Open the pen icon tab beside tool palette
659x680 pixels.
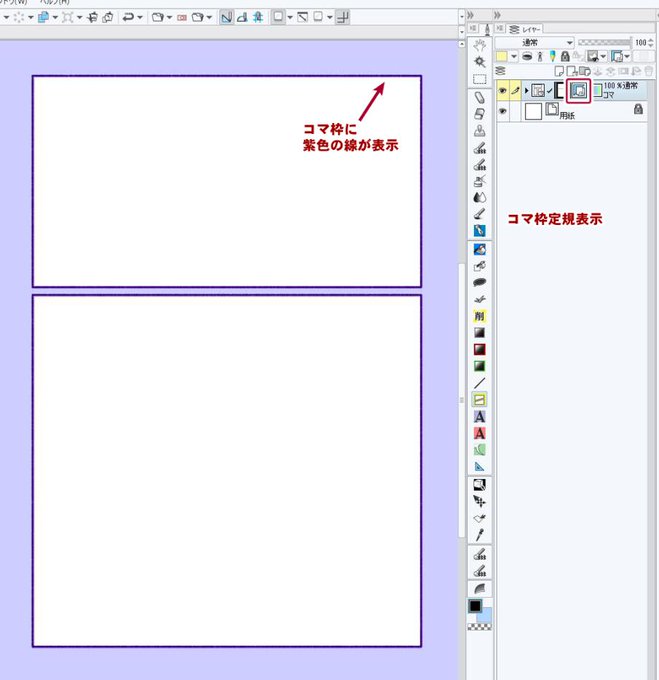coord(487,29)
